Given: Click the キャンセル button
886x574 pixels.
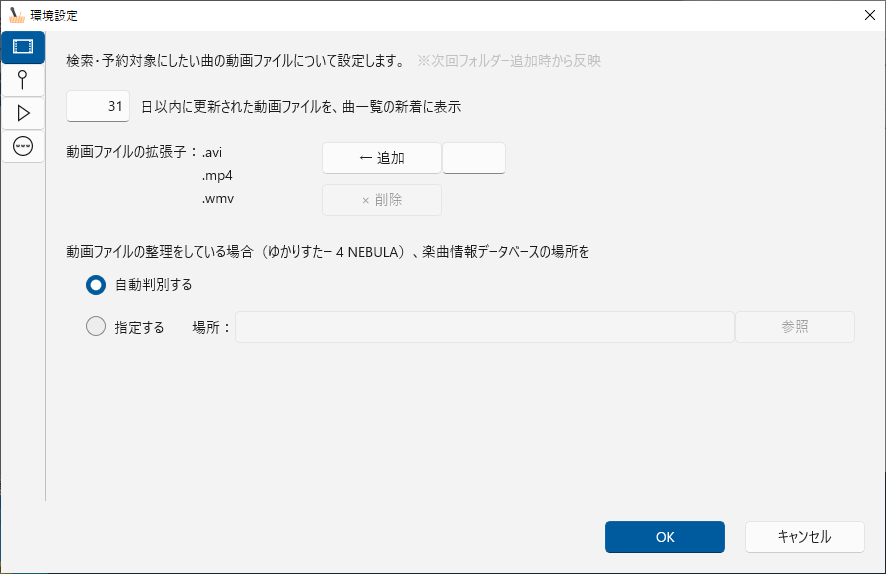Looking at the screenshot, I should pyautogui.click(x=805, y=537).
